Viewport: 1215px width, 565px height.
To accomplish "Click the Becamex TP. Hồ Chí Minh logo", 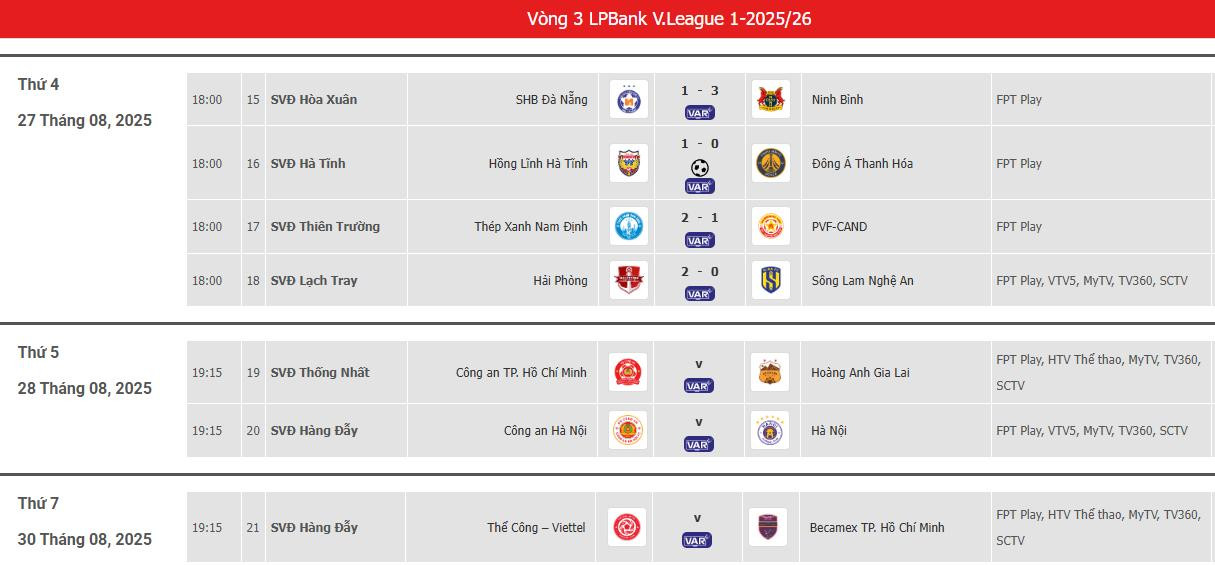I will [x=768, y=527].
